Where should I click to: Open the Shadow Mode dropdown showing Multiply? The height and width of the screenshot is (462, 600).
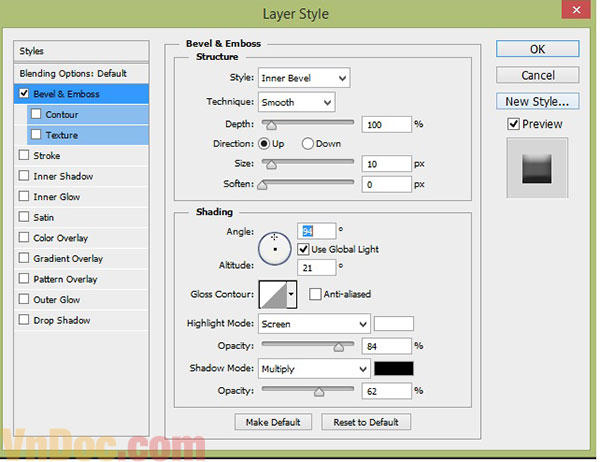(x=314, y=369)
